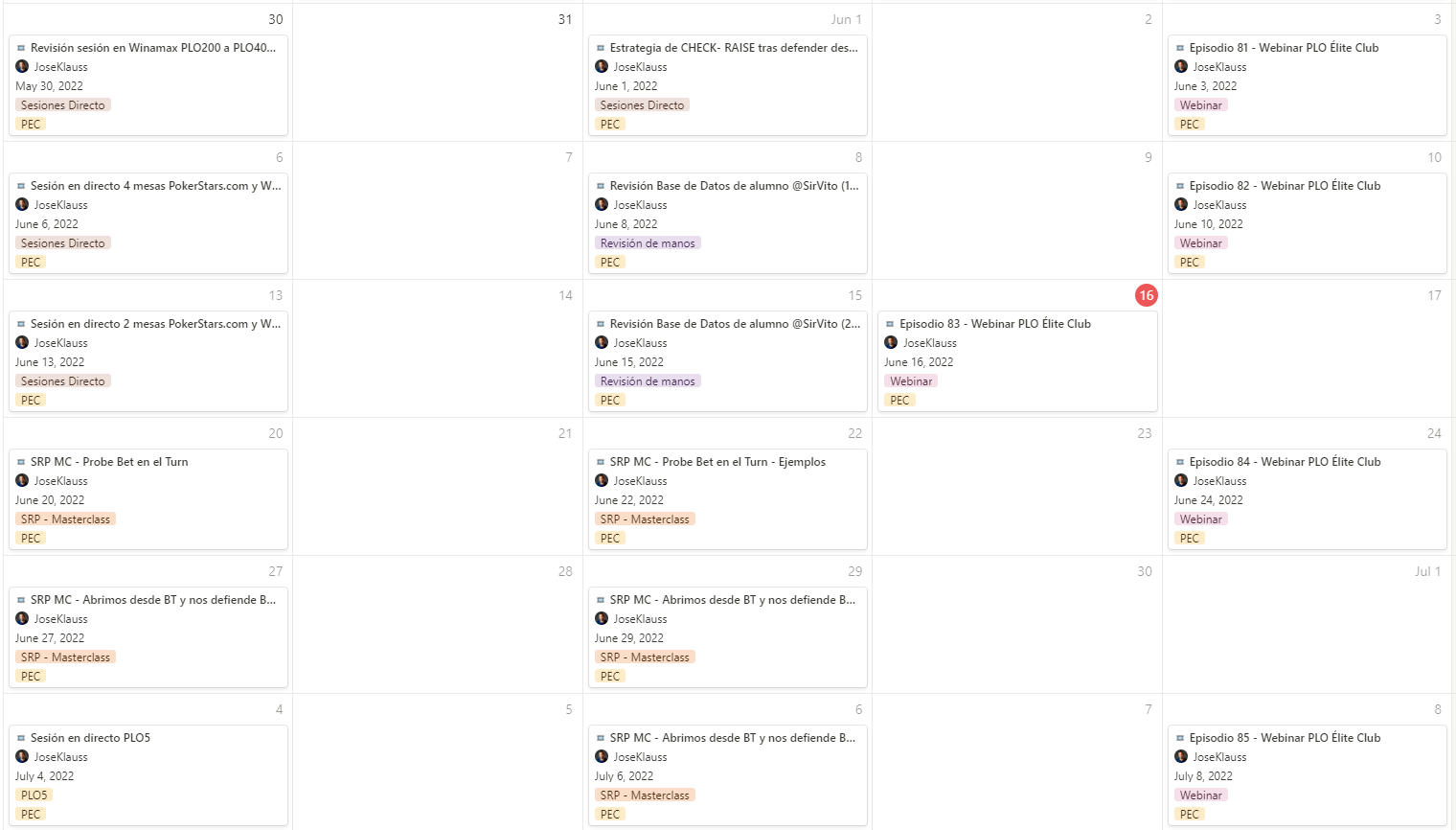
Task: Click page icon of Revisión sesión en Winamax card
Action: coord(21,48)
